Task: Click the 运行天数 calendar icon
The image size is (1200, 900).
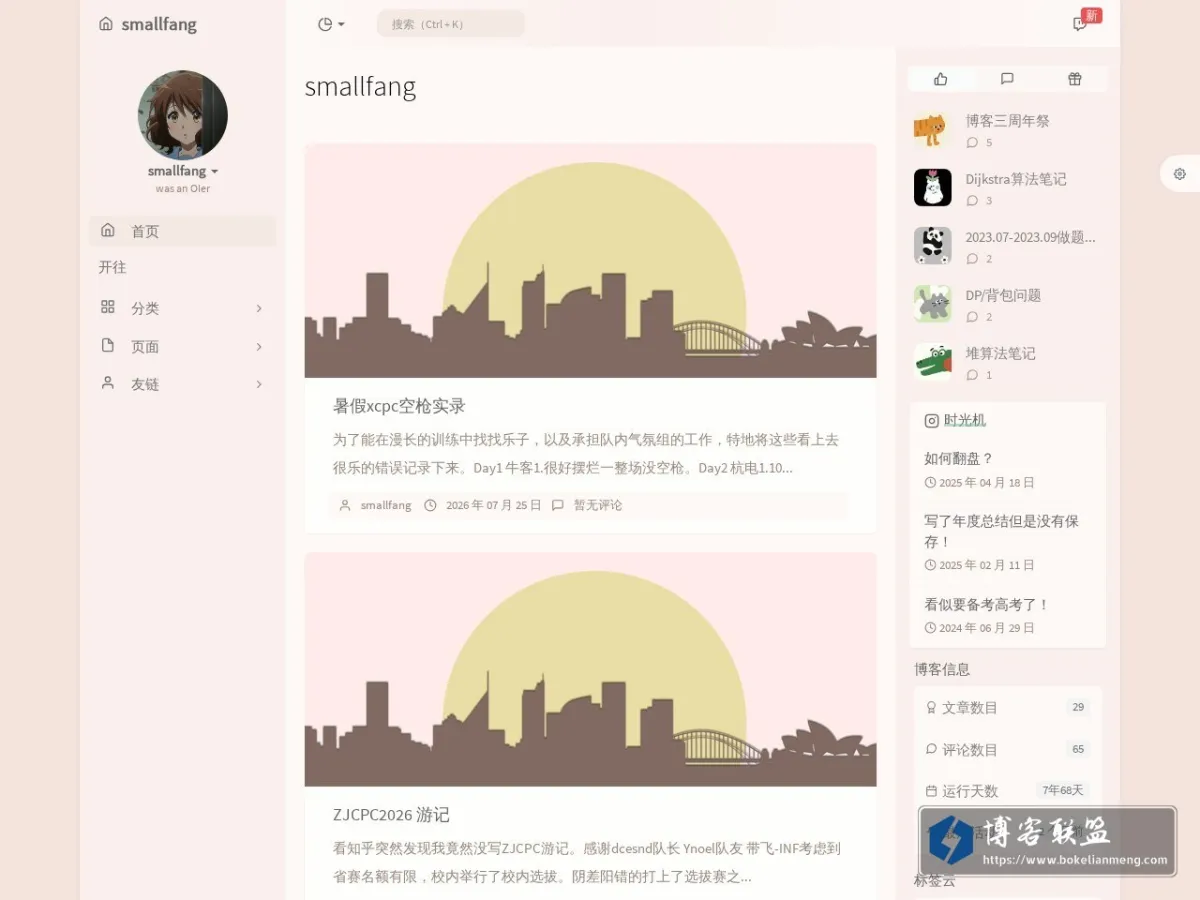Action: tap(932, 791)
